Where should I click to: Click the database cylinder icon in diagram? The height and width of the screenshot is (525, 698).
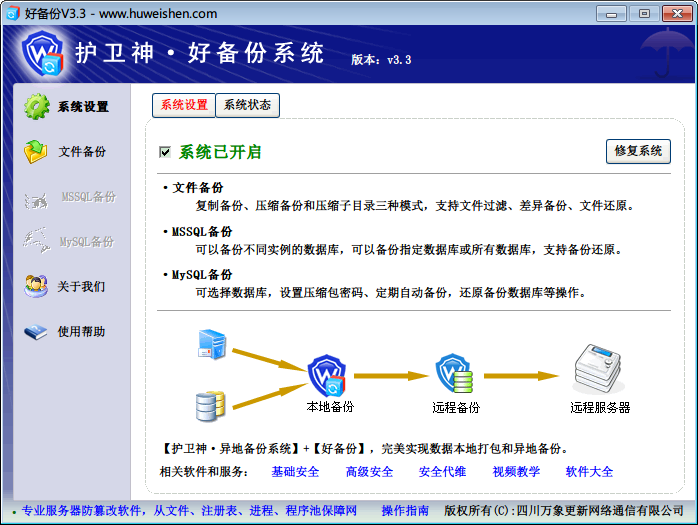point(211,406)
